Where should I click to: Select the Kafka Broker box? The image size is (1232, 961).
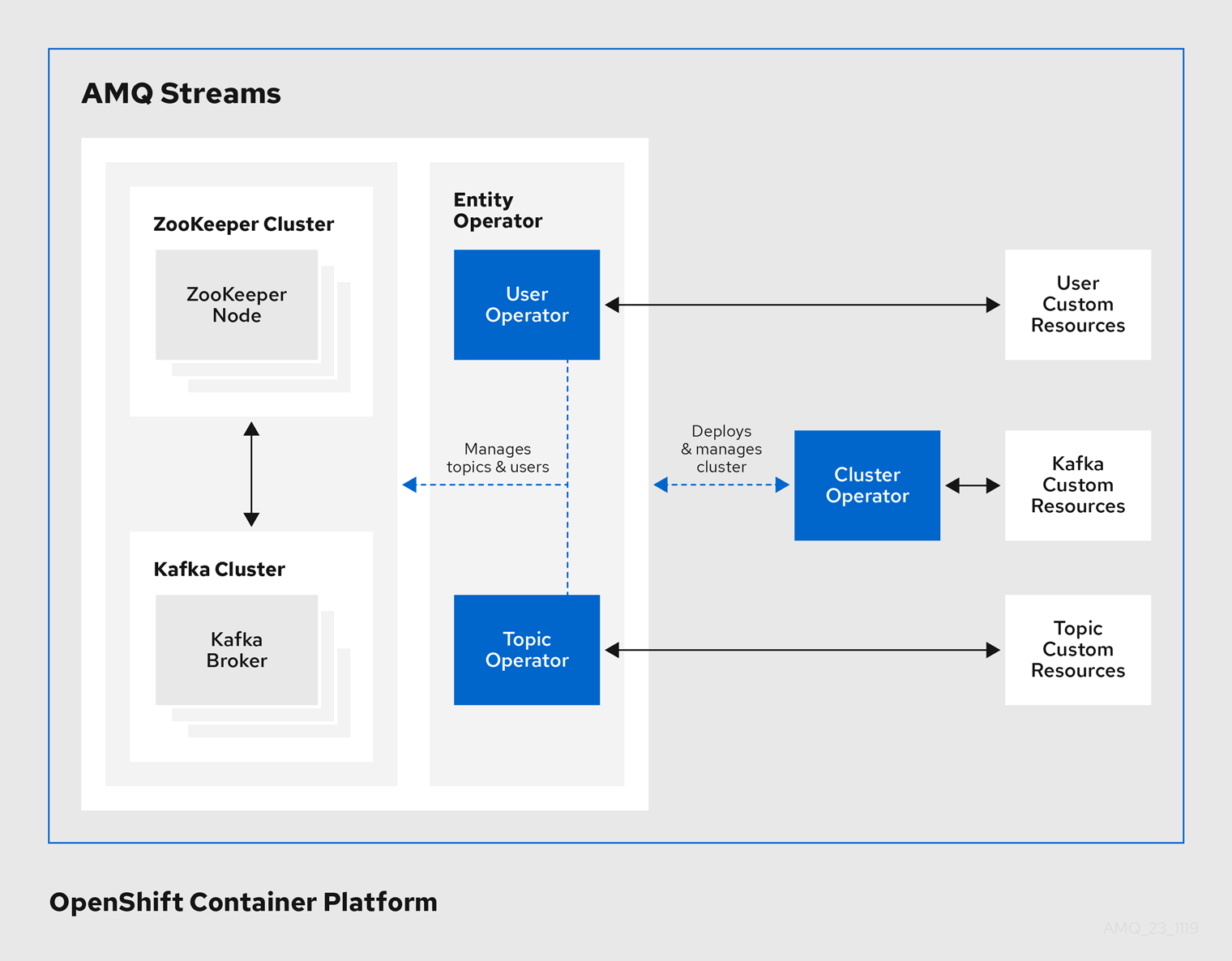237,650
